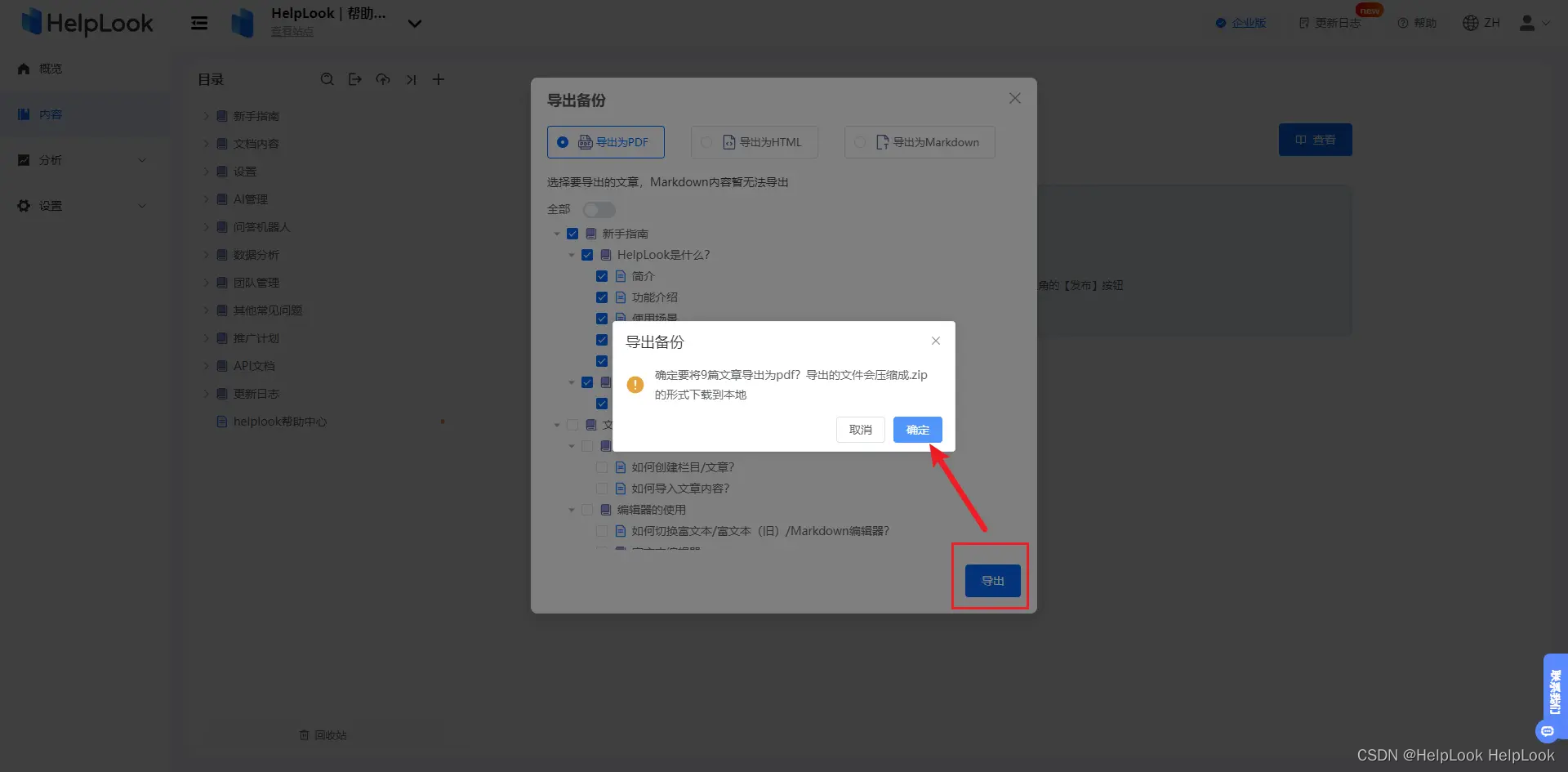1568x772 pixels.
Task: Click the globe ZH language icon
Action: [x=1471, y=23]
